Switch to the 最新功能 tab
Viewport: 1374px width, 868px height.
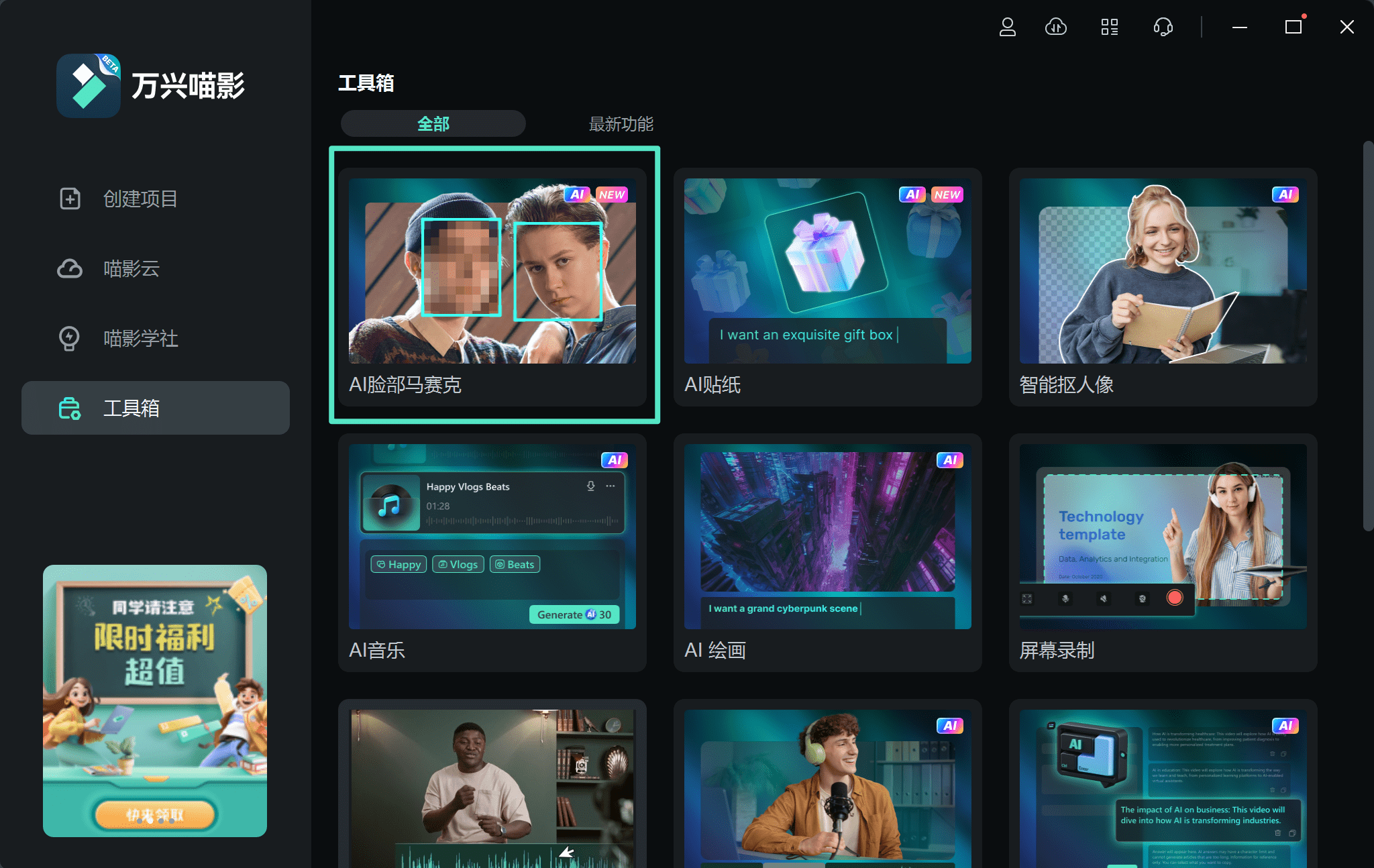(621, 123)
